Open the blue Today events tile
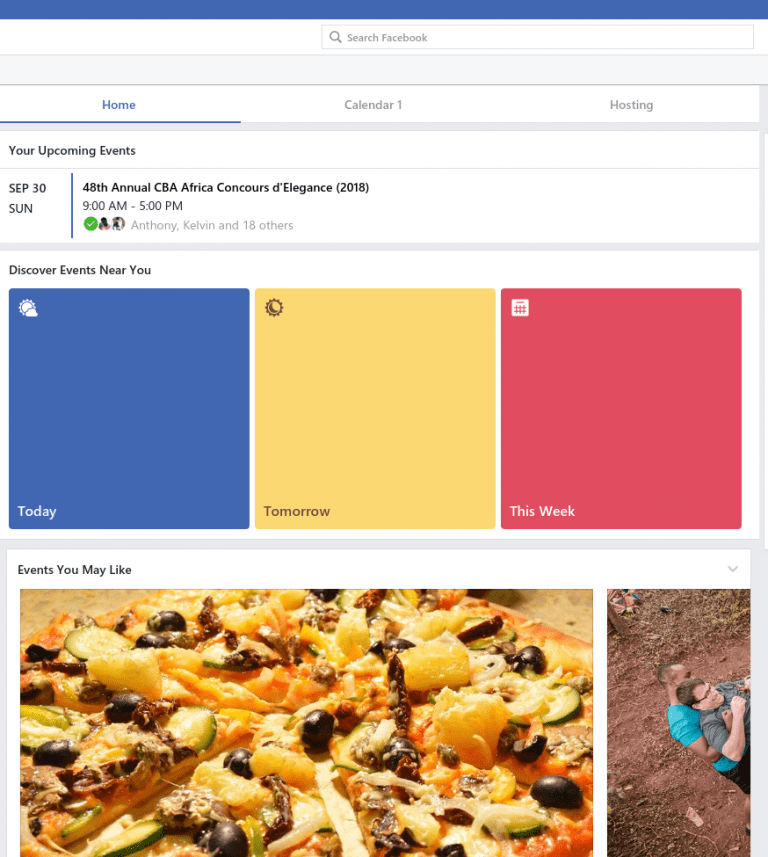This screenshot has height=857, width=768. click(x=129, y=408)
